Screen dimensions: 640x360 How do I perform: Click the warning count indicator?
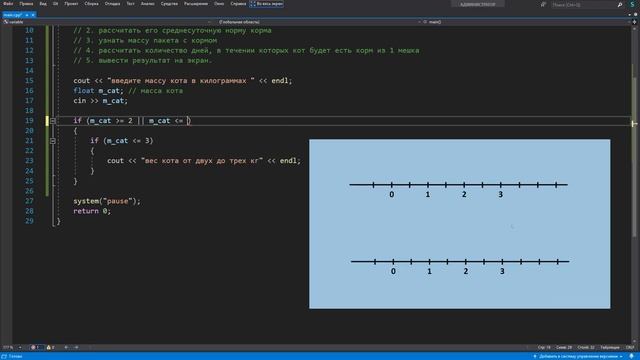[x=50, y=347]
